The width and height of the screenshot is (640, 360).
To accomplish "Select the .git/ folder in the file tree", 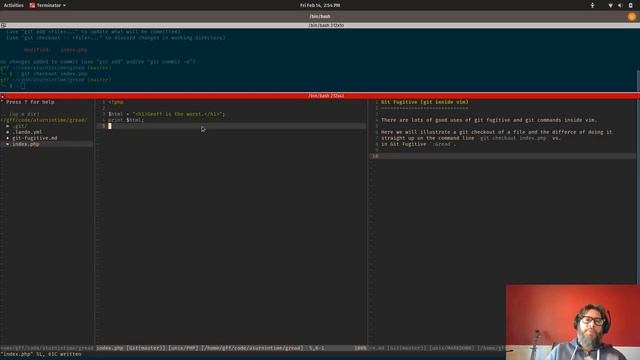I will 19,126.
